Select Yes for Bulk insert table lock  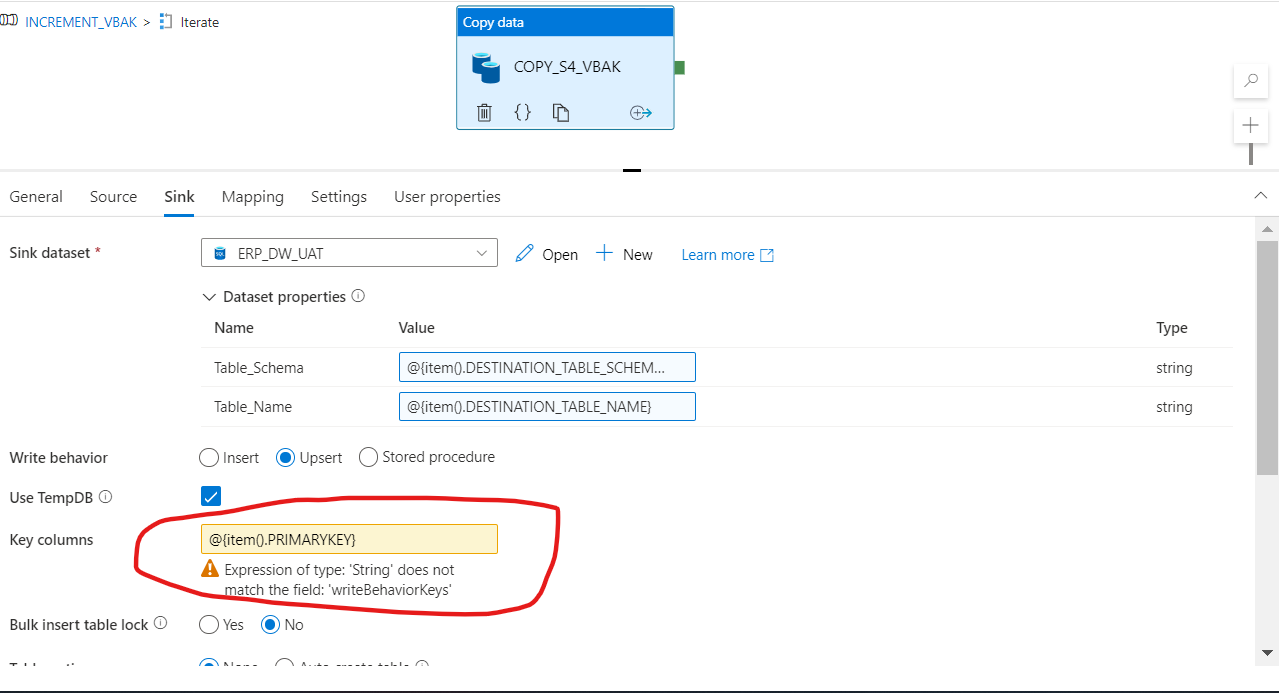(209, 624)
